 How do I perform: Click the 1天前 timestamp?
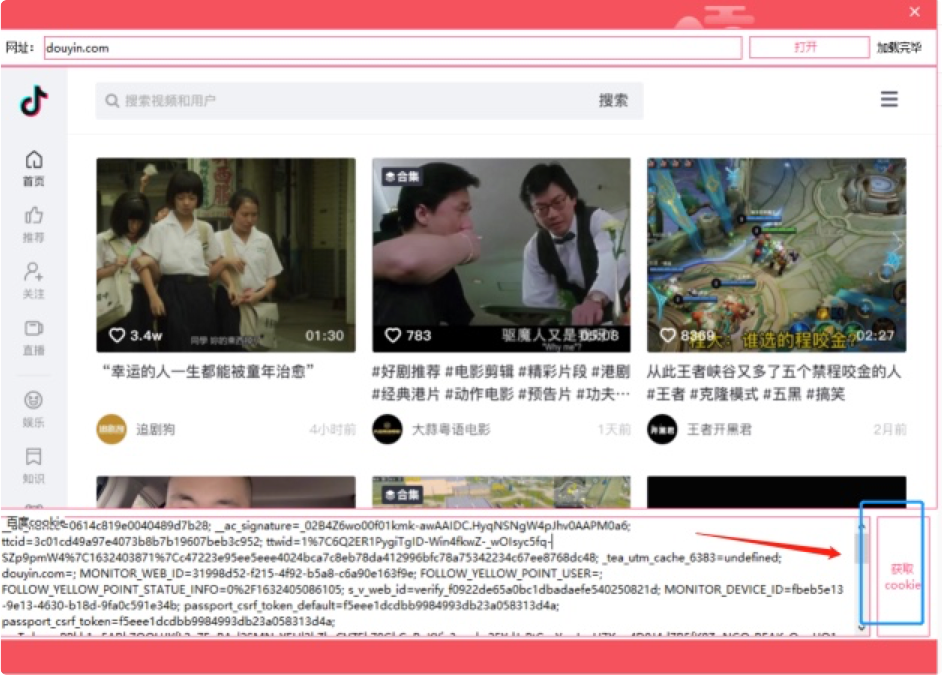pyautogui.click(x=614, y=429)
